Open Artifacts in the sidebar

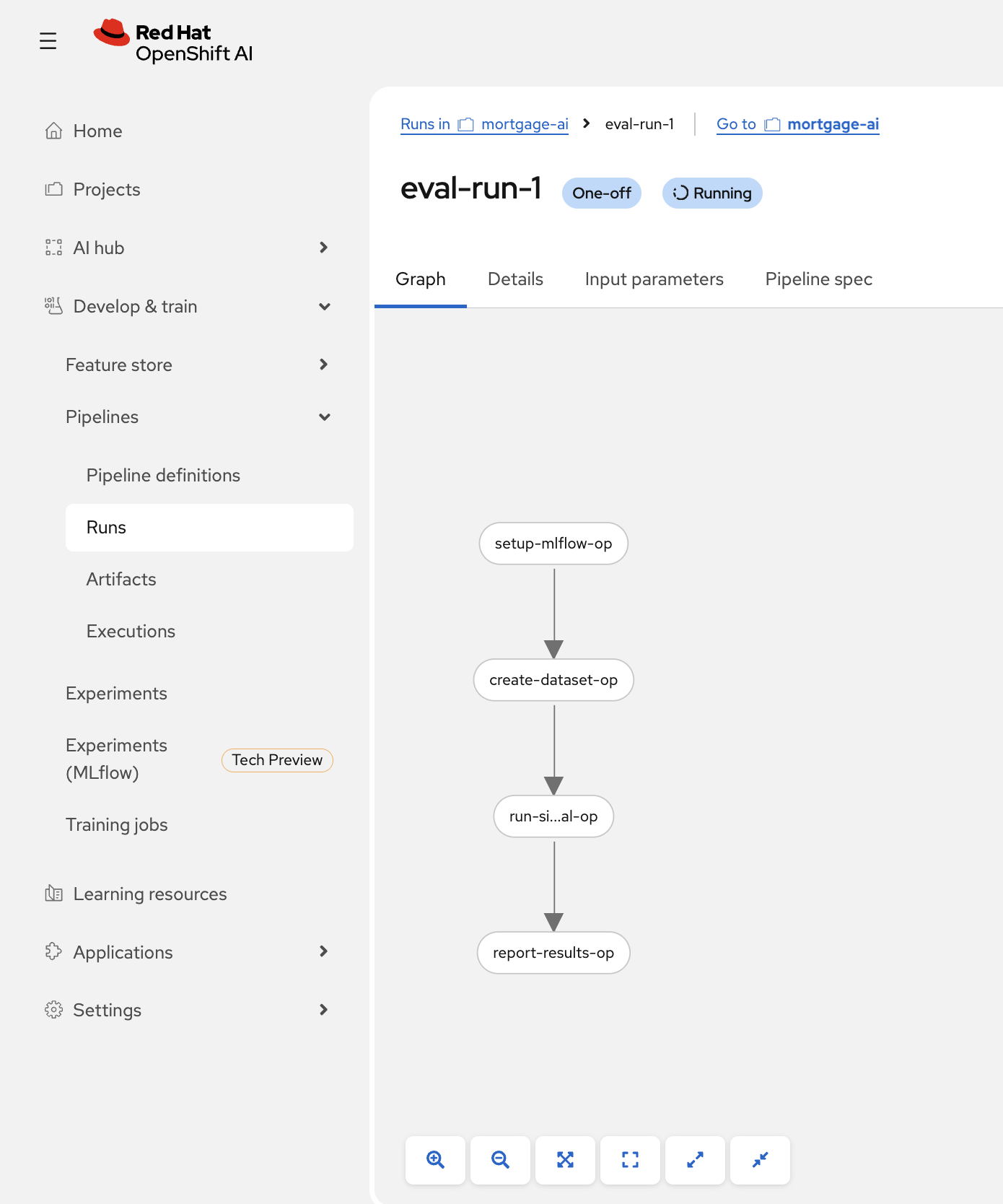coord(121,579)
